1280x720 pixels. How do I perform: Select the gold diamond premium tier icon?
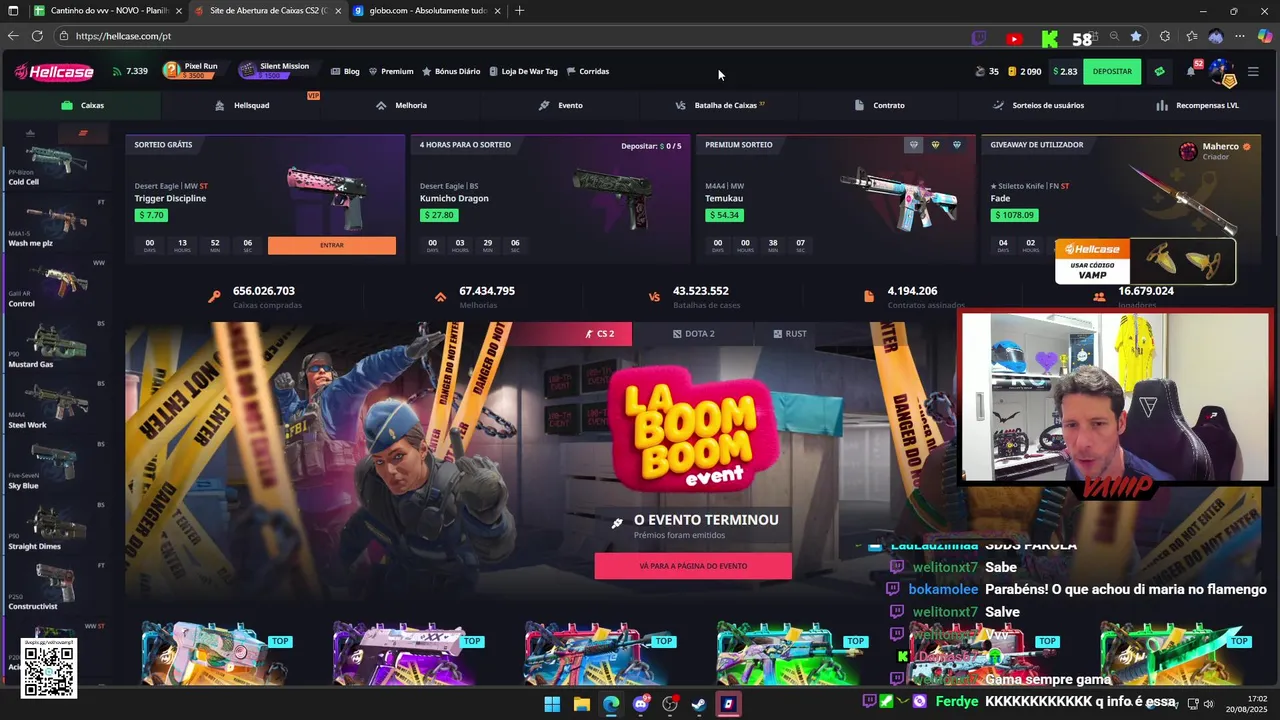(935, 145)
